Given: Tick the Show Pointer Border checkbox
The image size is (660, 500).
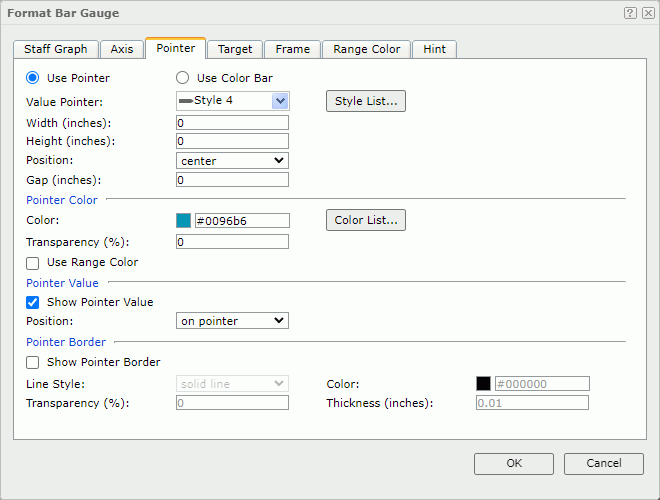Looking at the screenshot, I should click(x=32, y=362).
